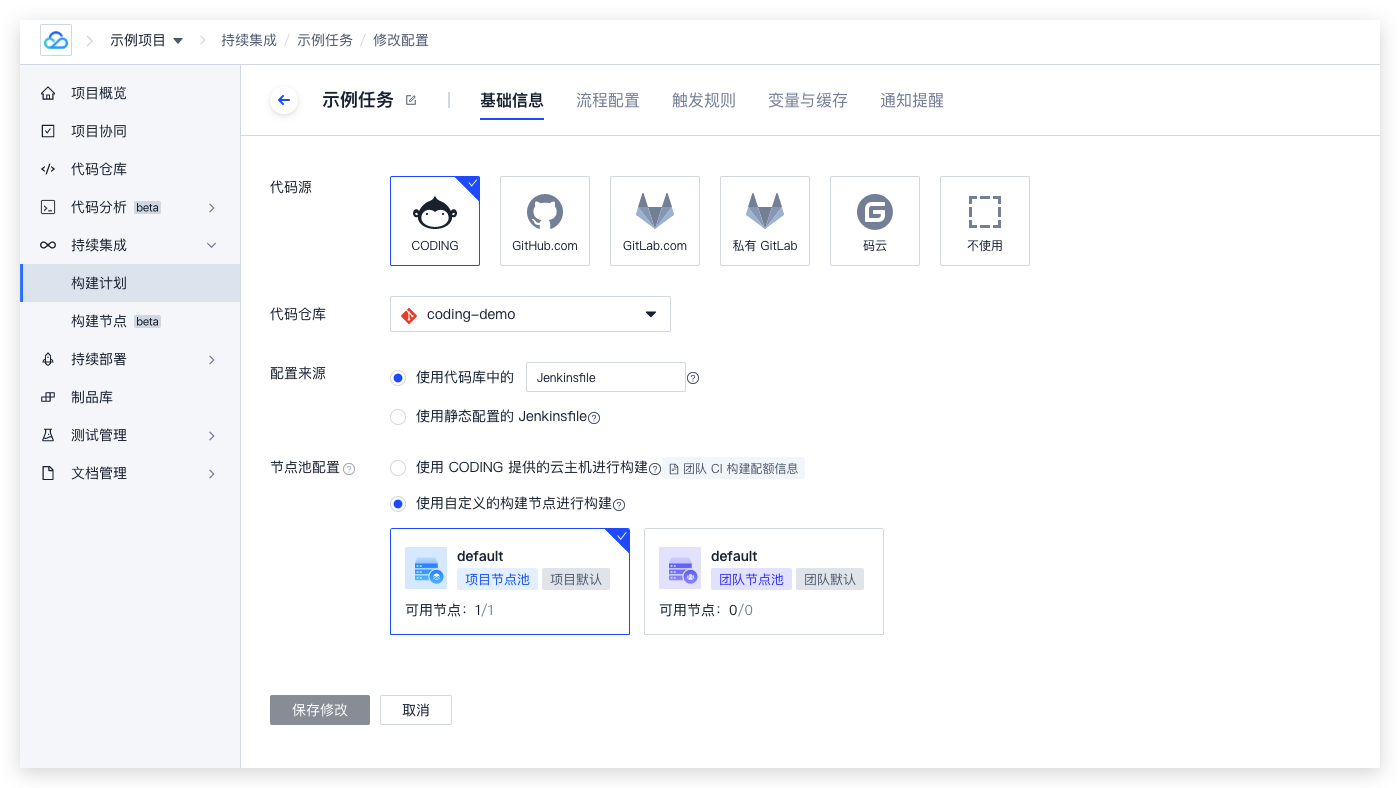
Task: Click the git icon in coding-demo dropdown
Action: point(409,314)
